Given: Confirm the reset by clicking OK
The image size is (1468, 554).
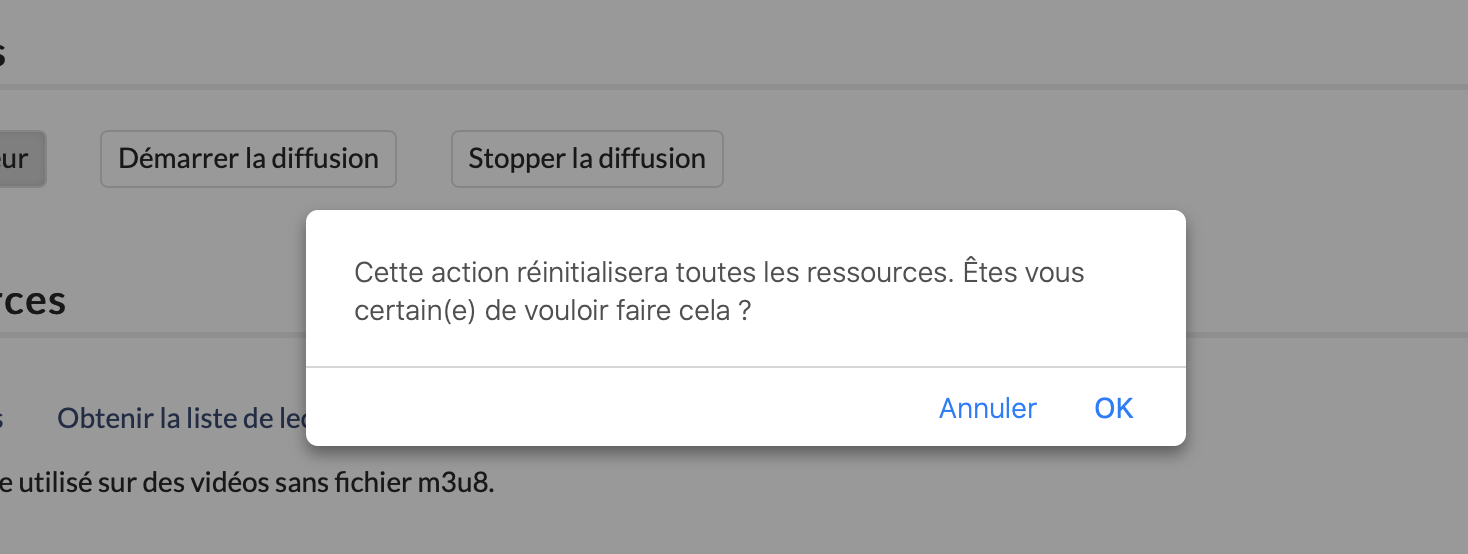Looking at the screenshot, I should pos(1113,408).
